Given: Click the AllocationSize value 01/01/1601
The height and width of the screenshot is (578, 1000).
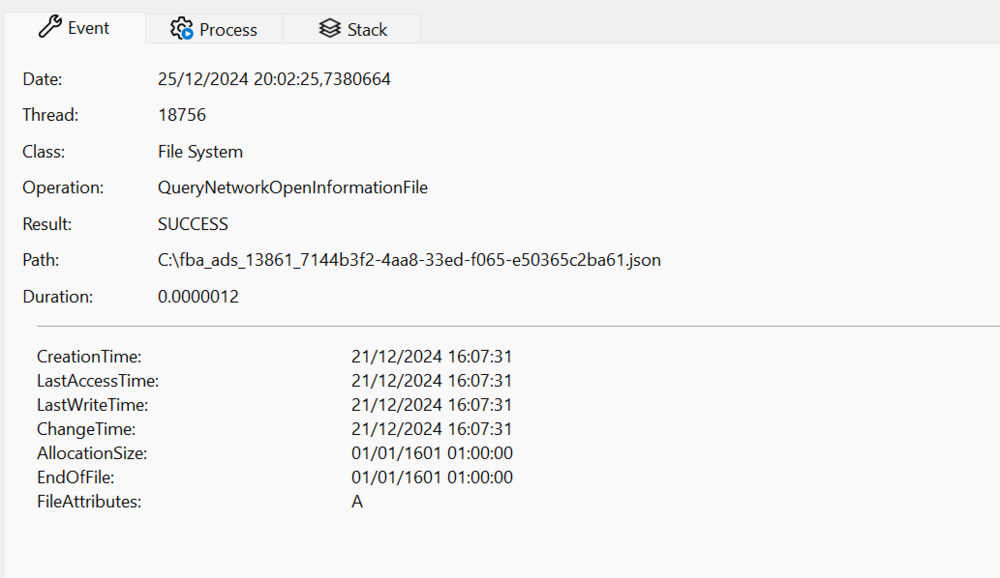Looking at the screenshot, I should [x=432, y=453].
